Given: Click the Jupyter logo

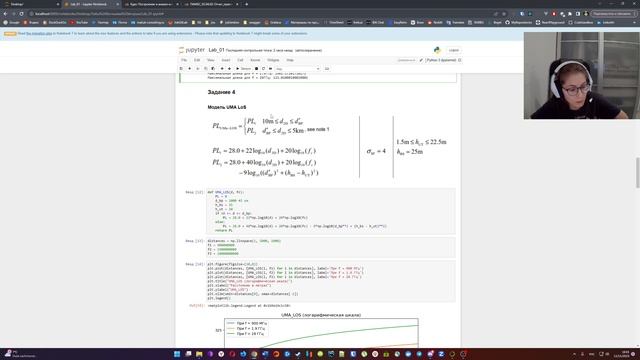Looking at the screenshot, I should [191, 50].
